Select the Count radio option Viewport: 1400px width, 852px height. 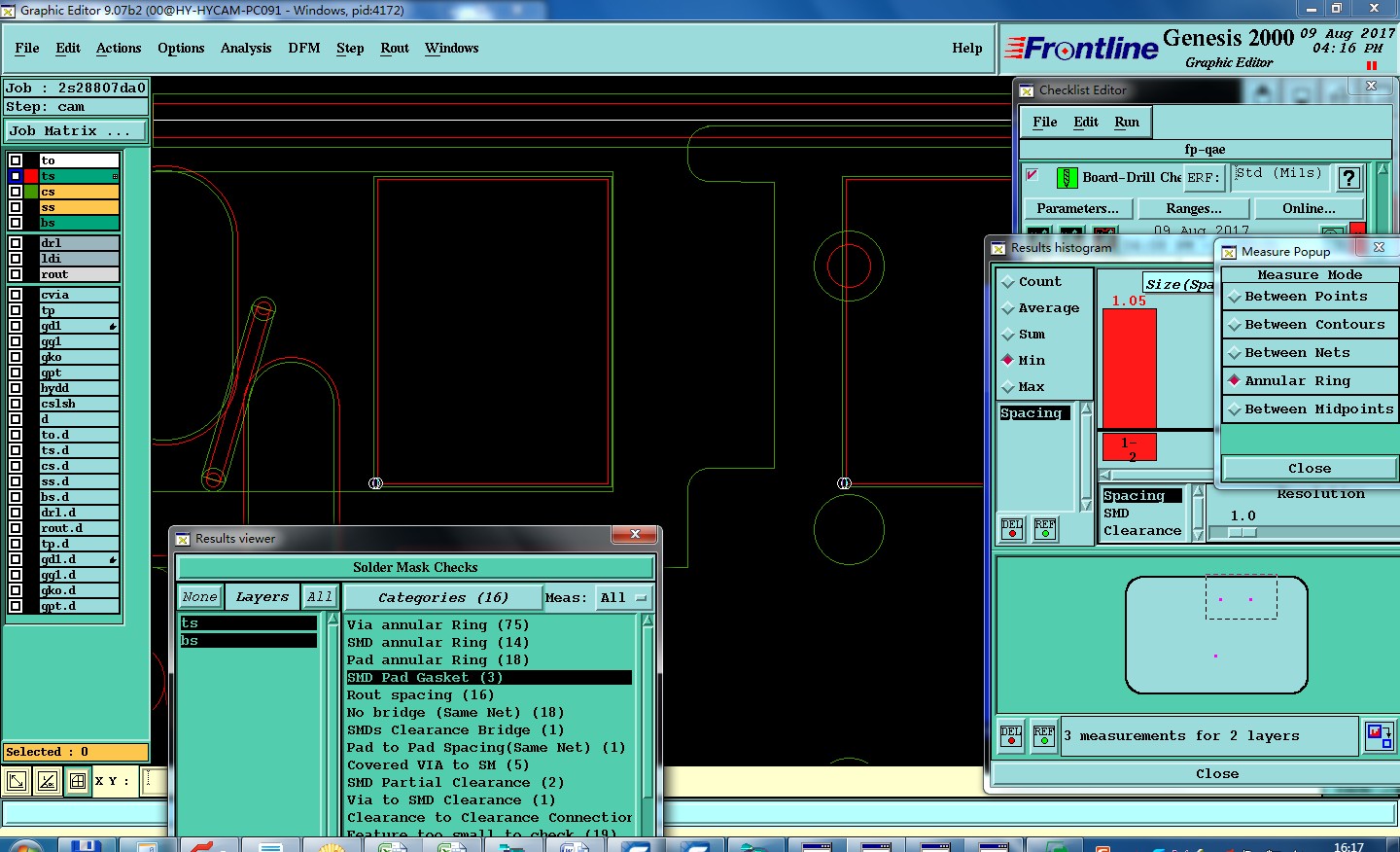[1008, 282]
